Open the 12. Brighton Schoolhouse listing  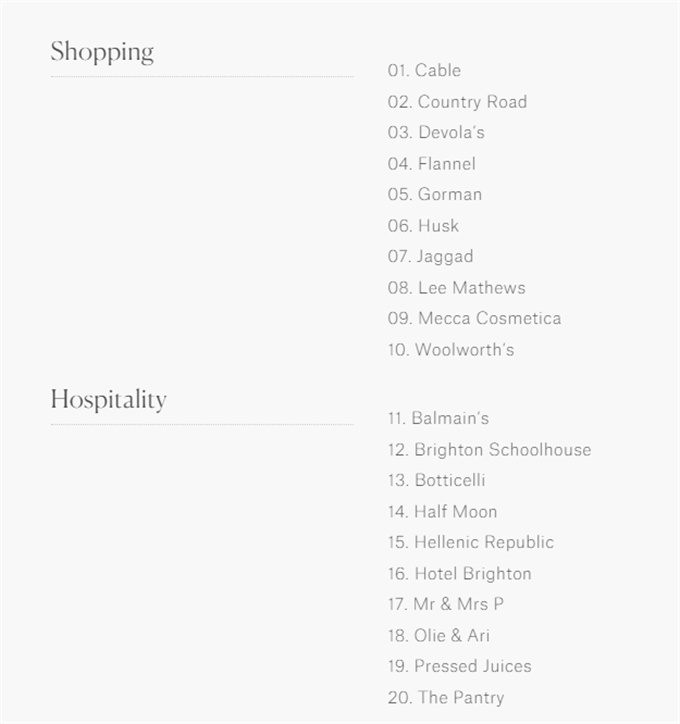(489, 450)
